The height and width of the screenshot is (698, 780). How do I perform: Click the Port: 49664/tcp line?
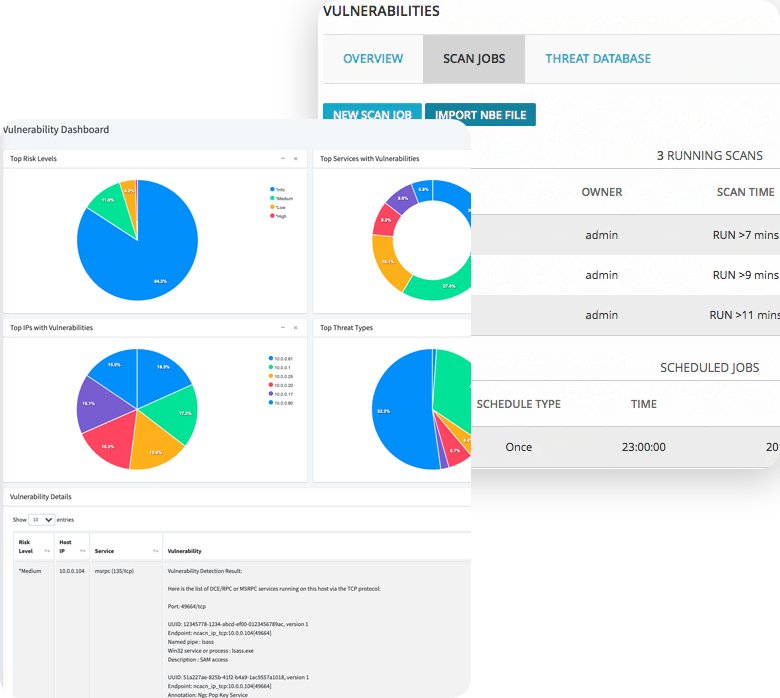187,606
